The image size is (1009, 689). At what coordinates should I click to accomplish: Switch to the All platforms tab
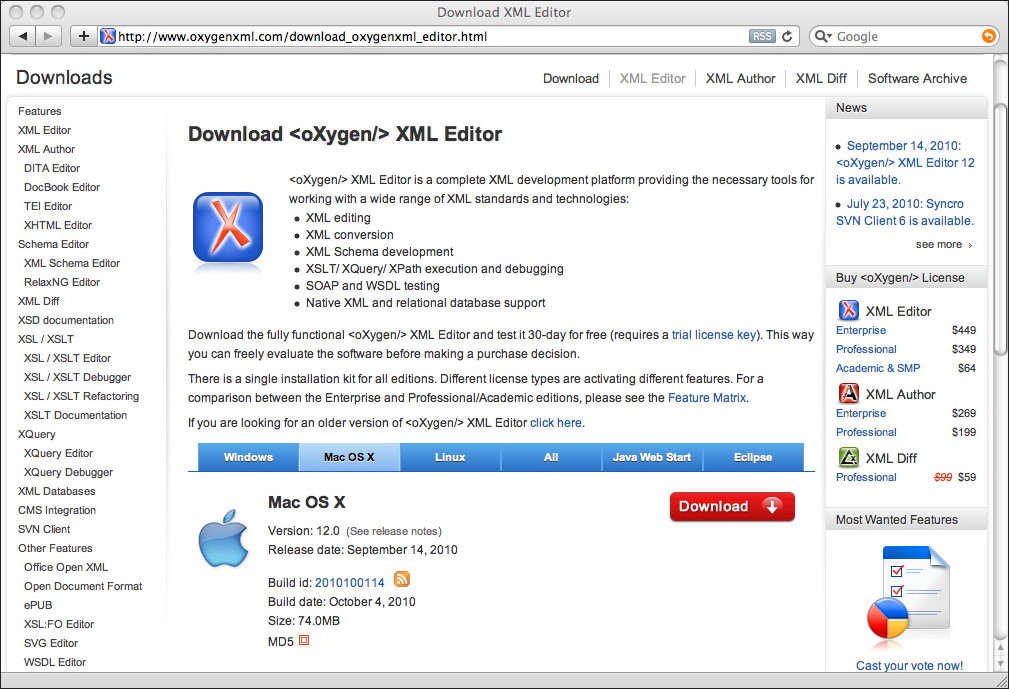tap(551, 457)
